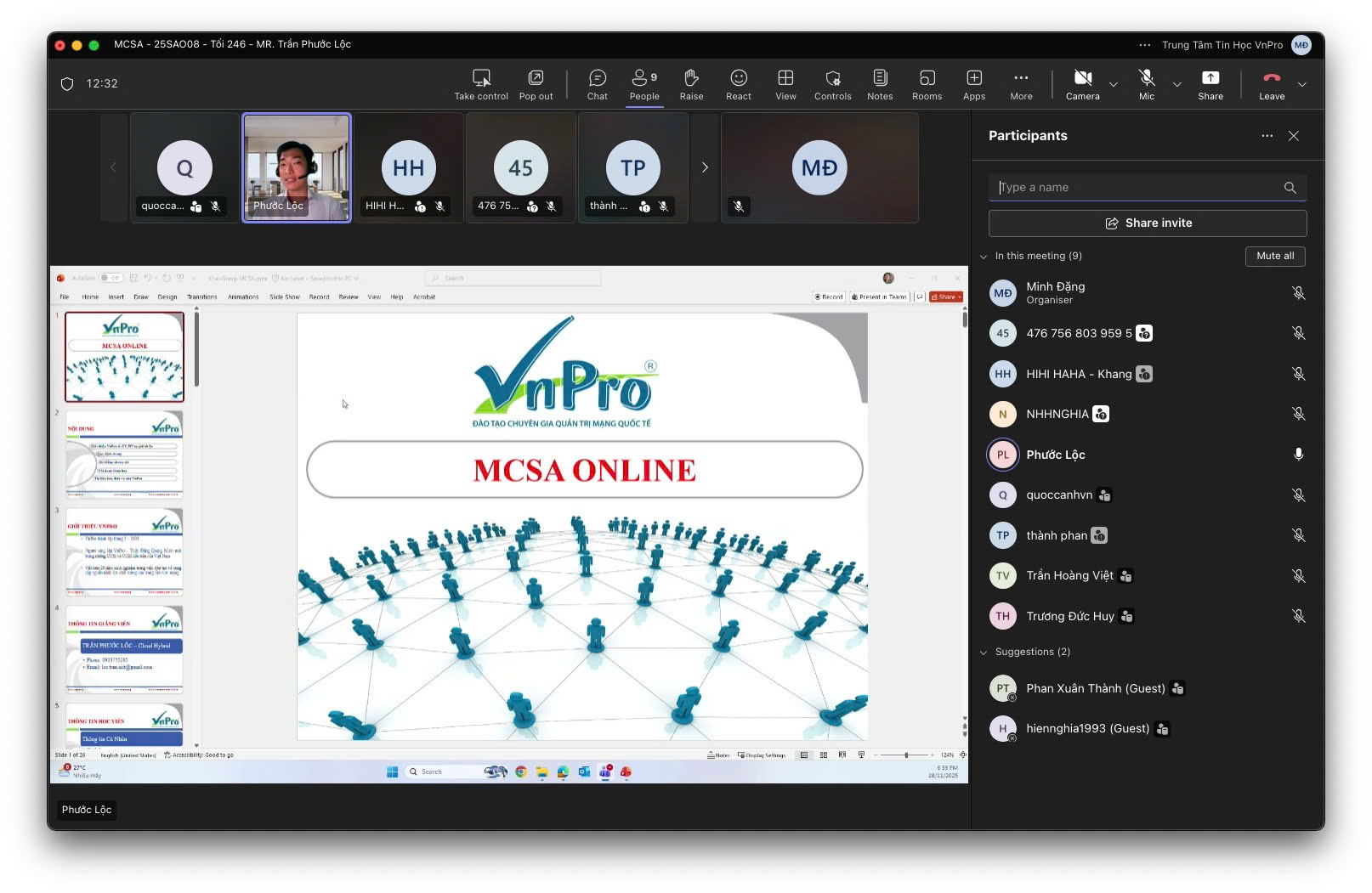Click the PowerPoint Record button
This screenshot has width=1372, height=893.
(x=829, y=297)
